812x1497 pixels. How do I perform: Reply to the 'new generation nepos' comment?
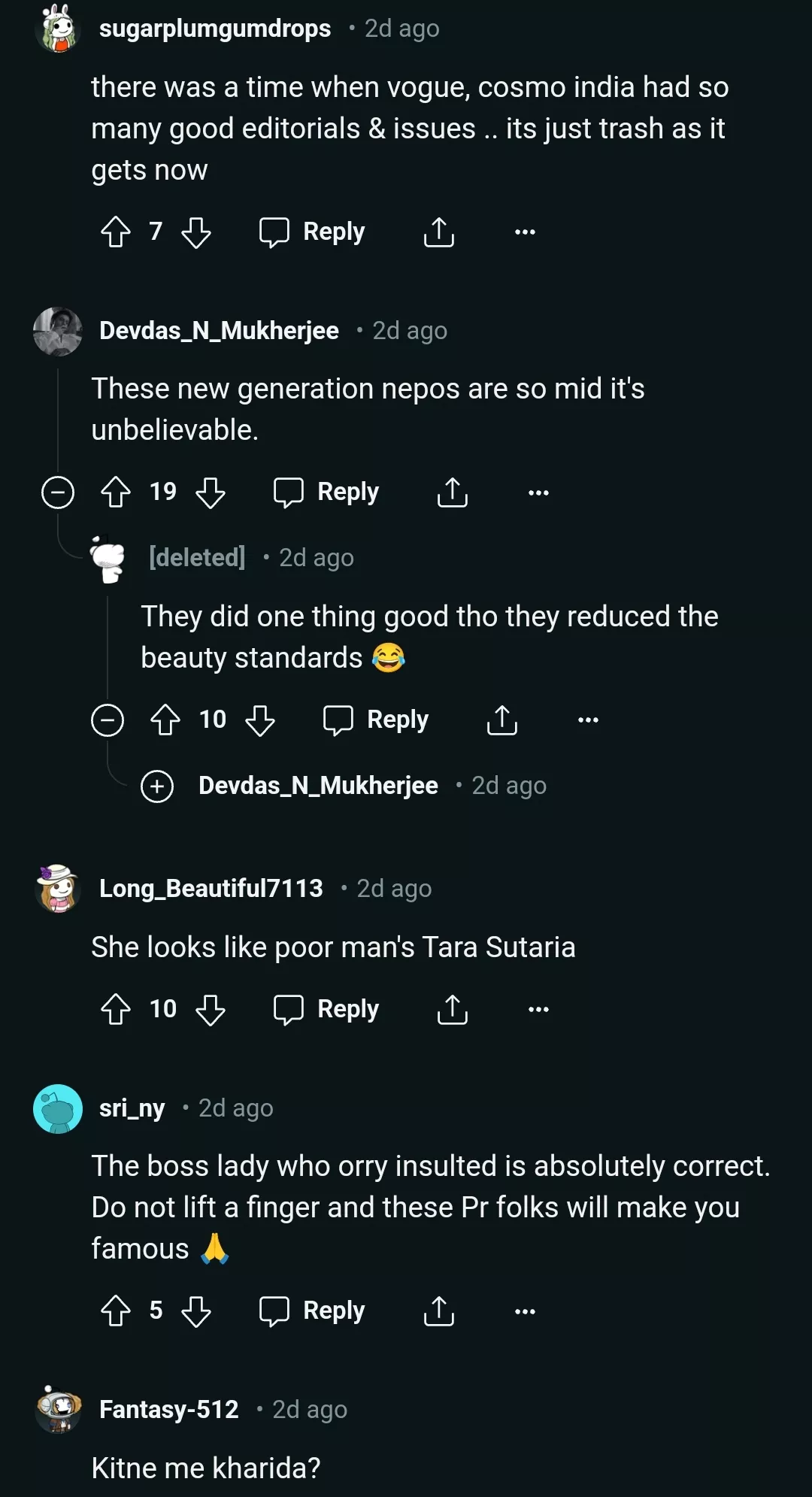327,492
